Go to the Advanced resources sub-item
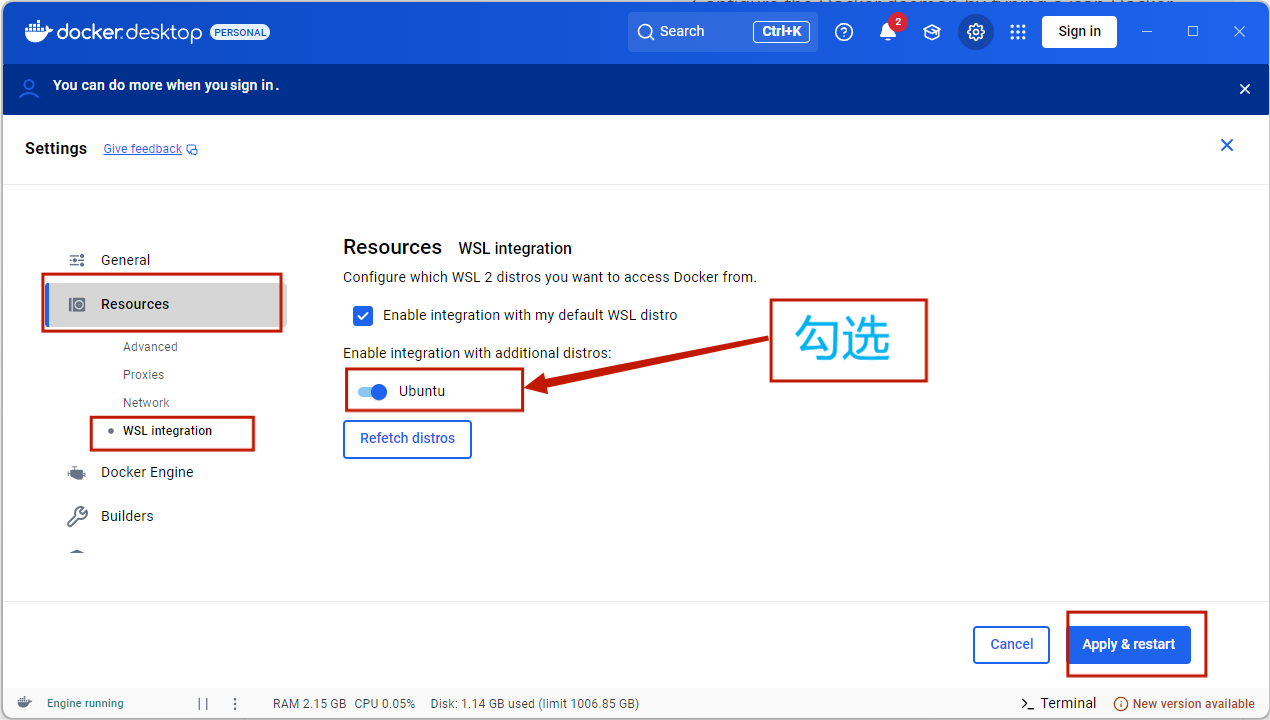Screen dimensions: 1270x720 150,347
